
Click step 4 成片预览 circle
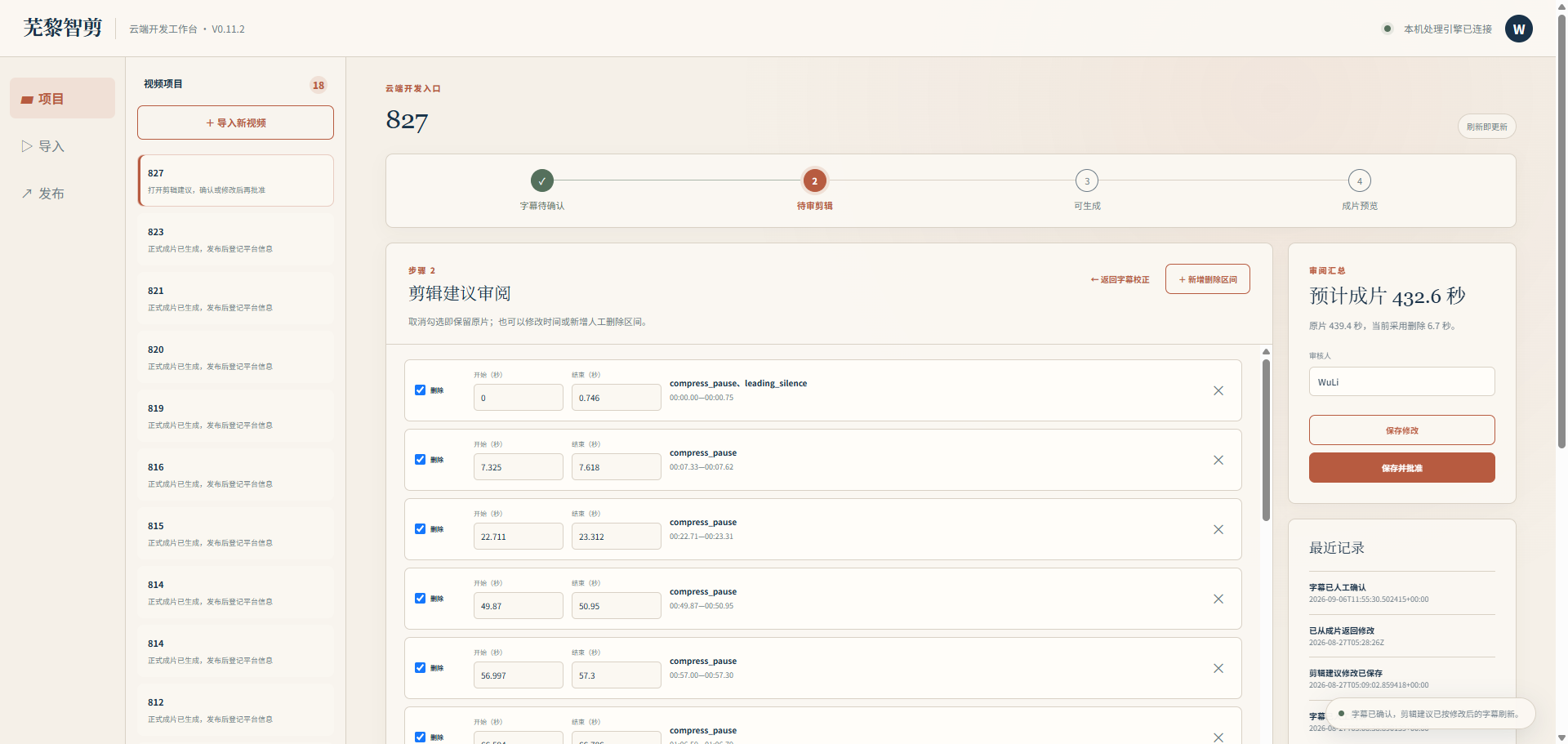(1360, 180)
